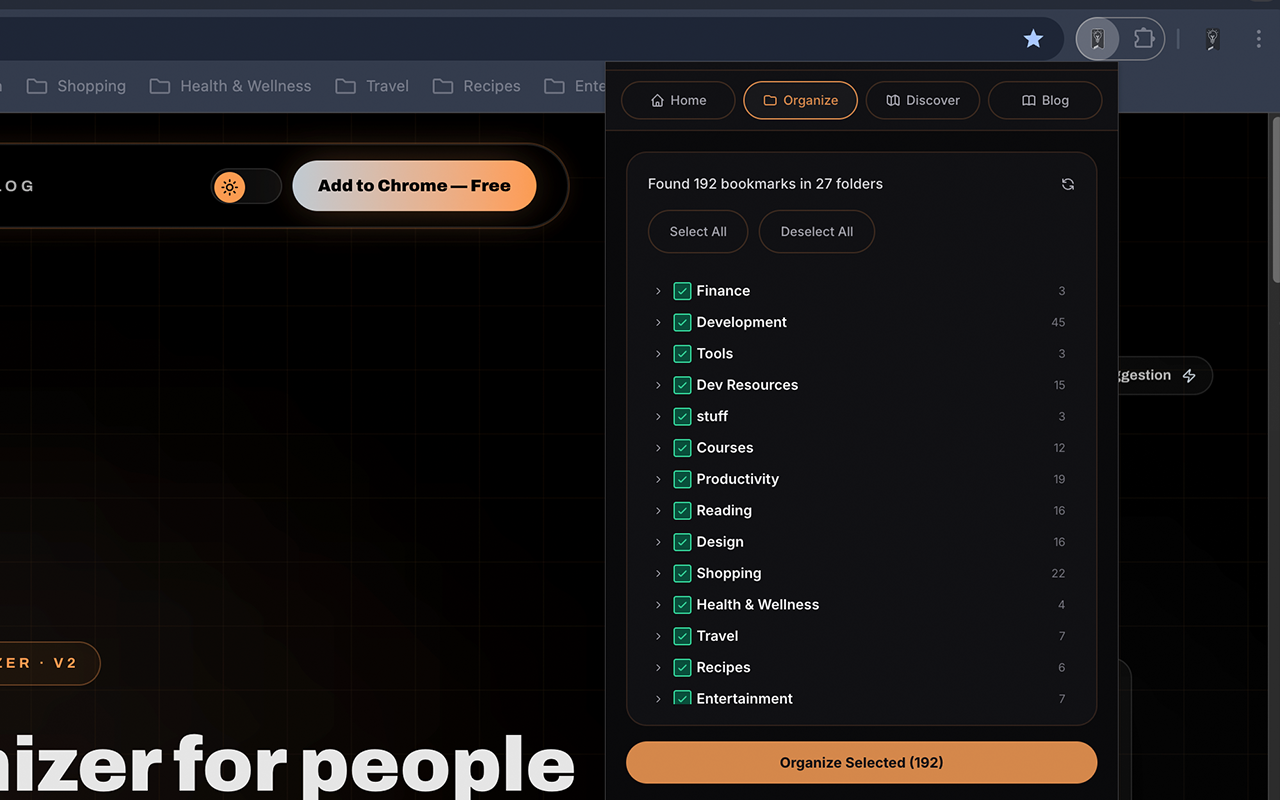Viewport: 1280px width, 800px height.
Task: Open the Travel bookmarks bar folder
Action: (x=372, y=86)
